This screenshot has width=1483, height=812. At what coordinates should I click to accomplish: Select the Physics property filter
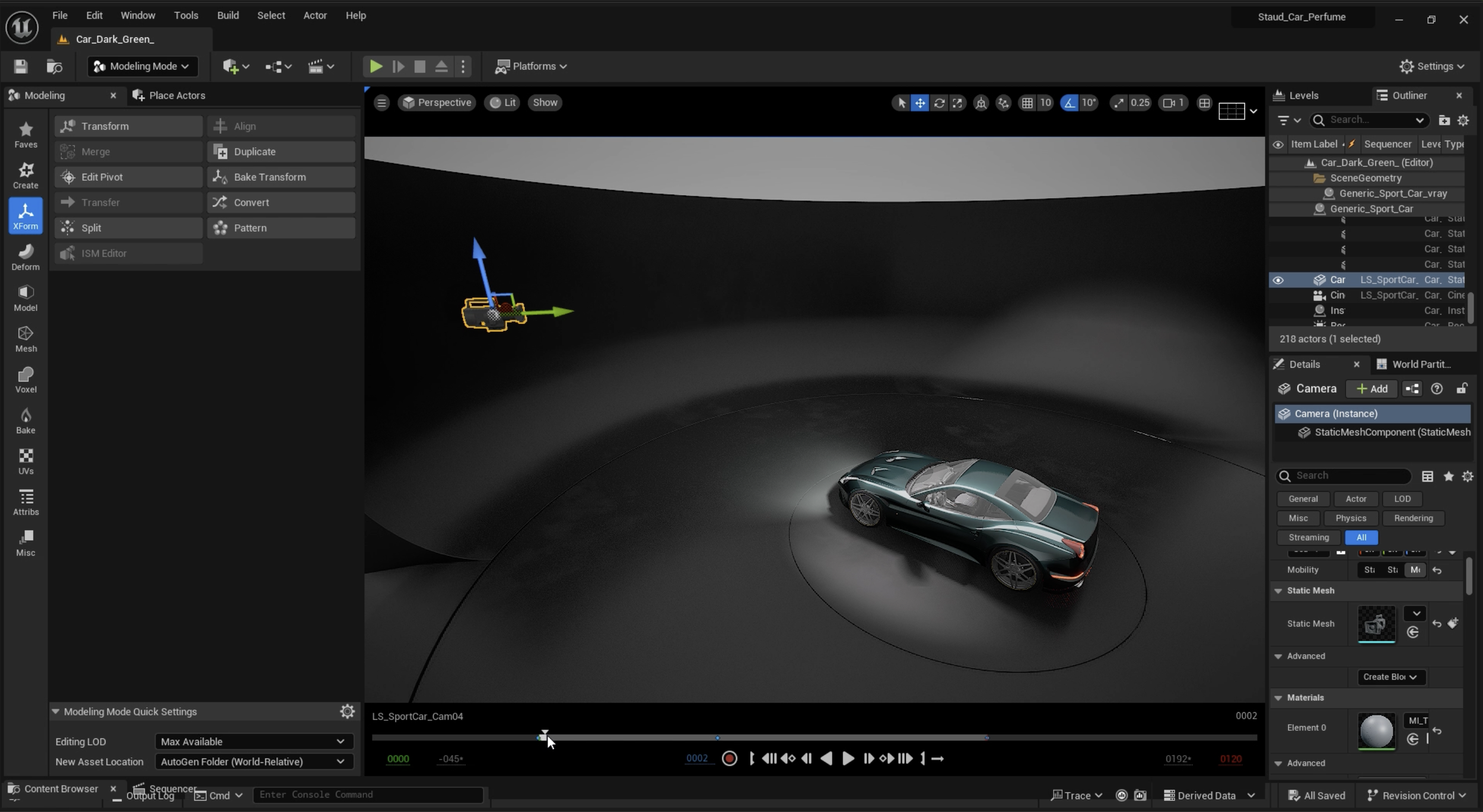click(1351, 518)
